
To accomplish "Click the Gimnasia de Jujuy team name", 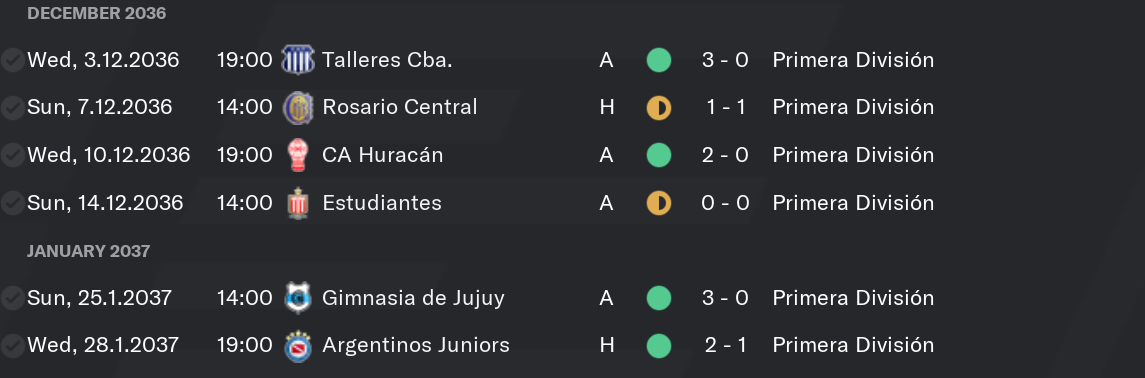I will point(413,298).
